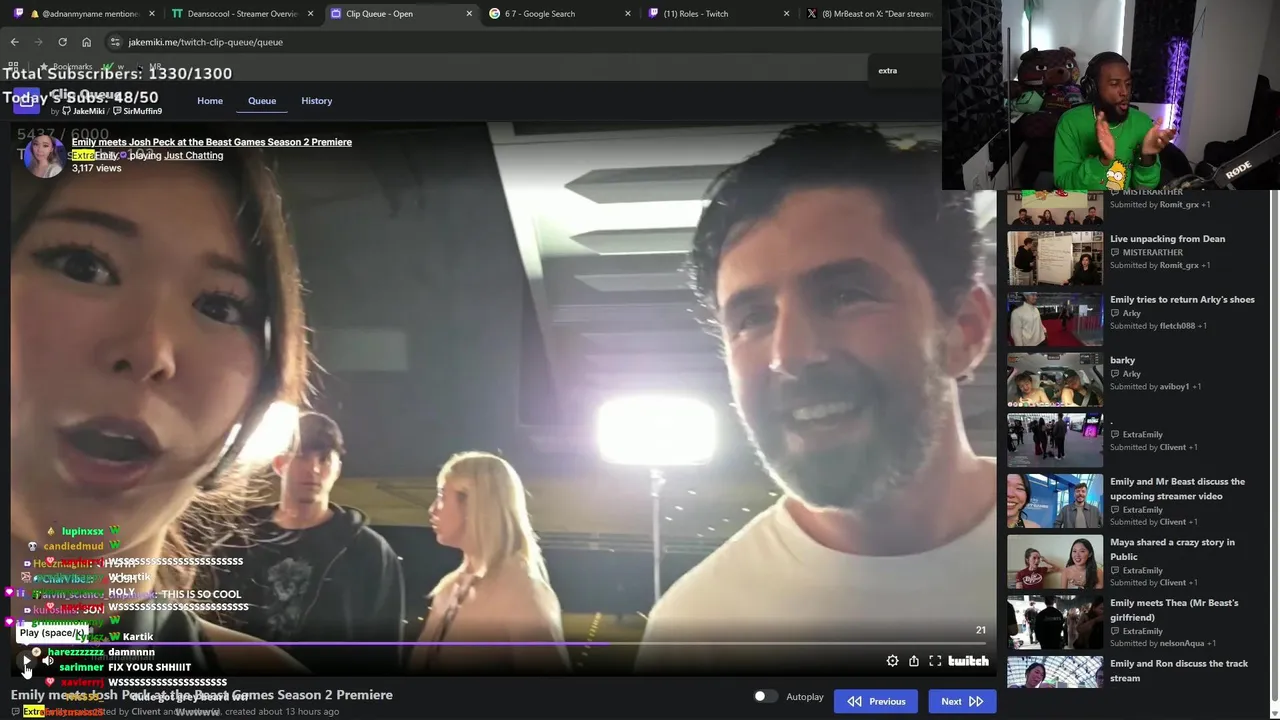Click 'Submitted by nelsonAqua' text
Image resolution: width=1280 pixels, height=720 pixels.
coord(1163,643)
